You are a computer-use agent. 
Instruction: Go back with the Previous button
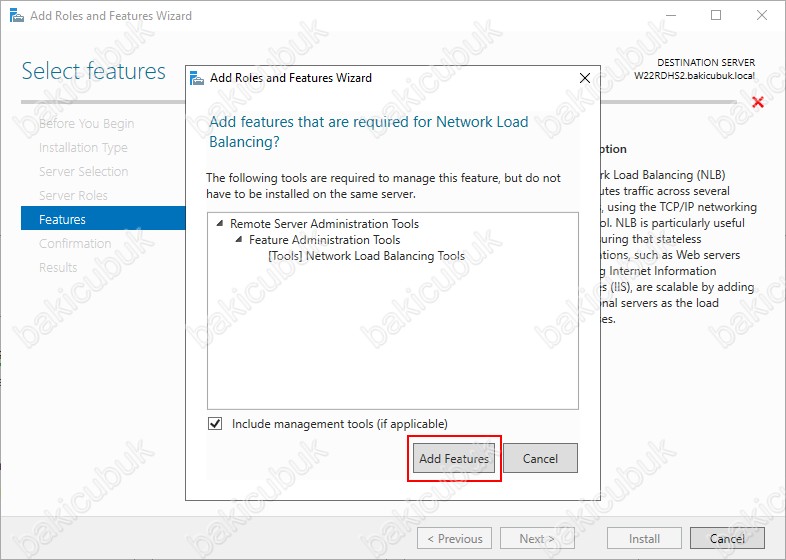pyautogui.click(x=454, y=538)
